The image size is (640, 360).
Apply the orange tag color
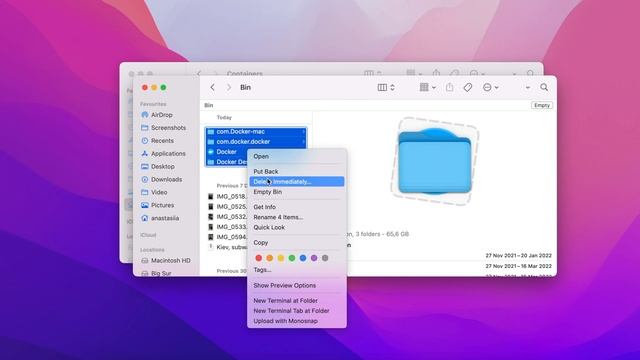269,258
